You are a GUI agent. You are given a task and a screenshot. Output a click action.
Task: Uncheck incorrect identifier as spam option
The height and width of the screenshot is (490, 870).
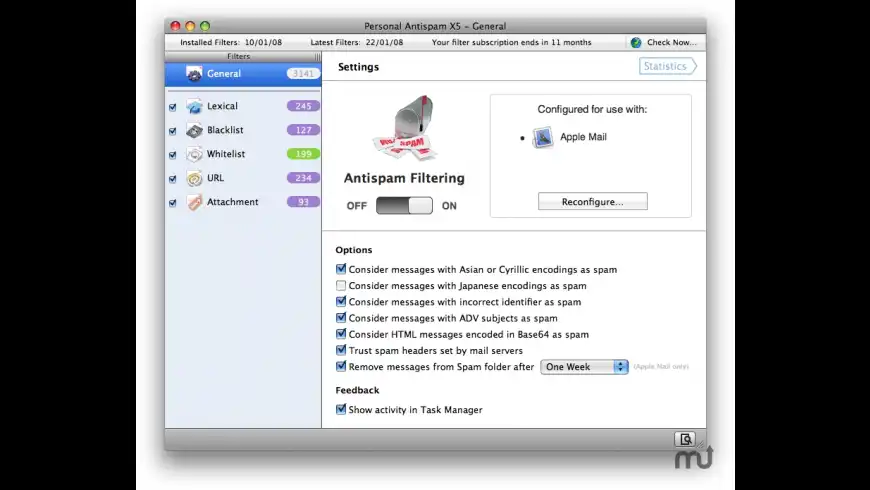pyautogui.click(x=341, y=301)
